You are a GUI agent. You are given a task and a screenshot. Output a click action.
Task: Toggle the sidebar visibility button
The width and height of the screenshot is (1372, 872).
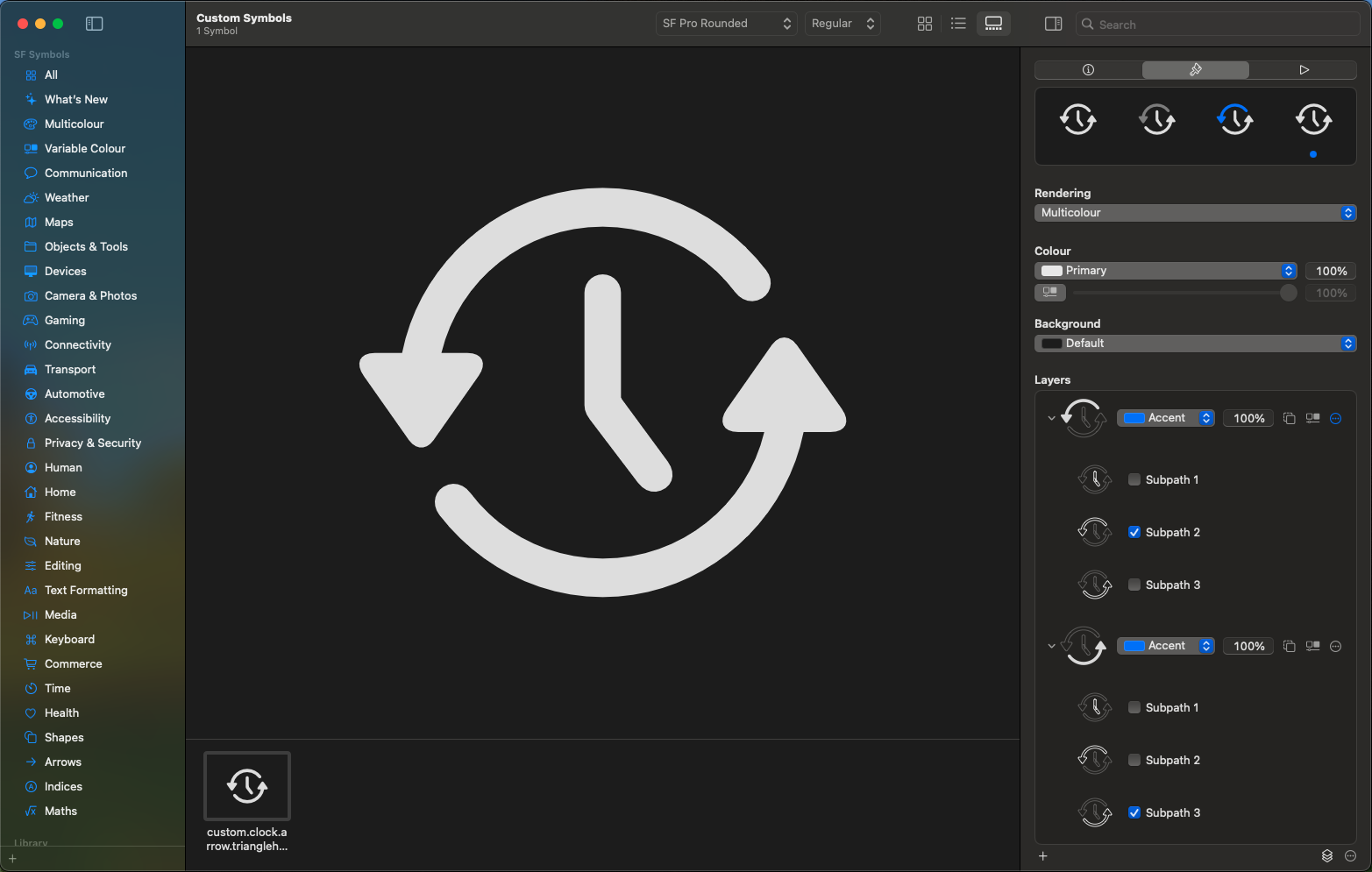pos(95,24)
